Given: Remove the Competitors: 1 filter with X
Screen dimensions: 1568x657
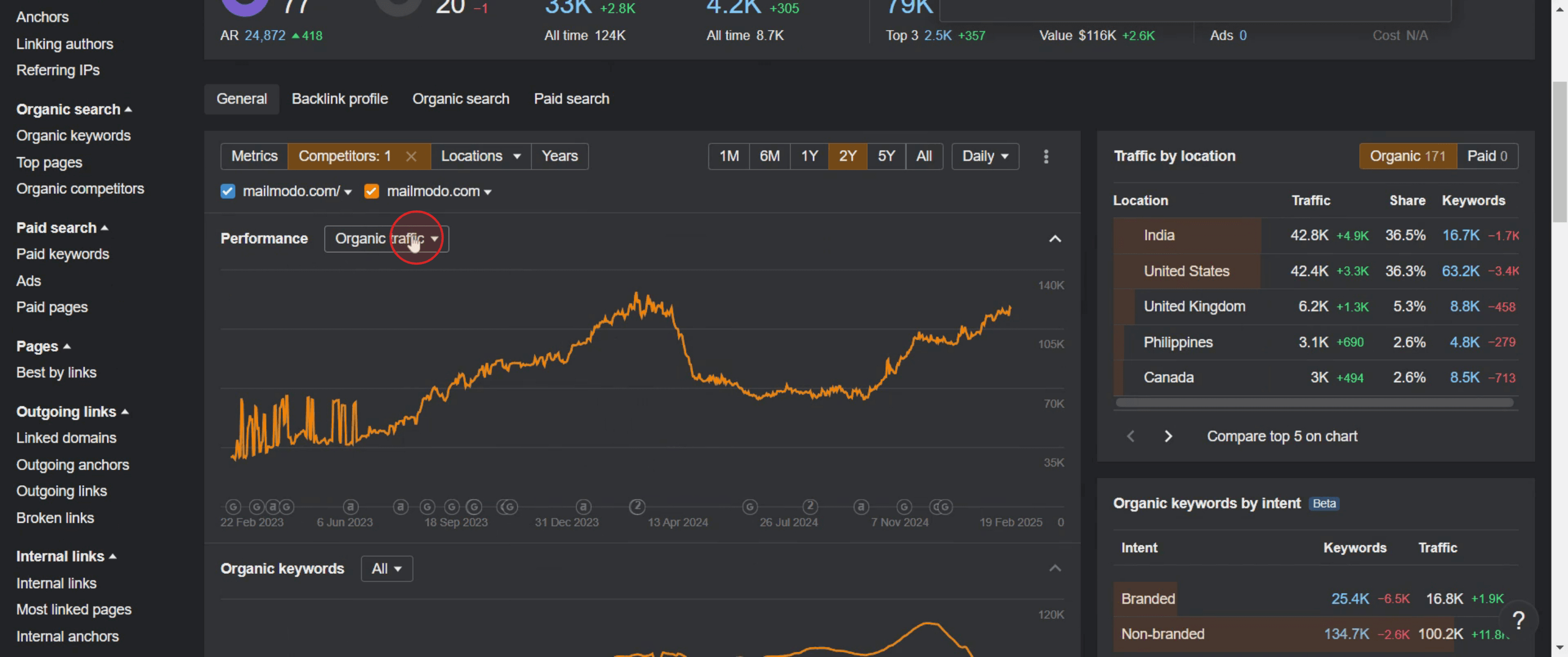Looking at the screenshot, I should 411,157.
